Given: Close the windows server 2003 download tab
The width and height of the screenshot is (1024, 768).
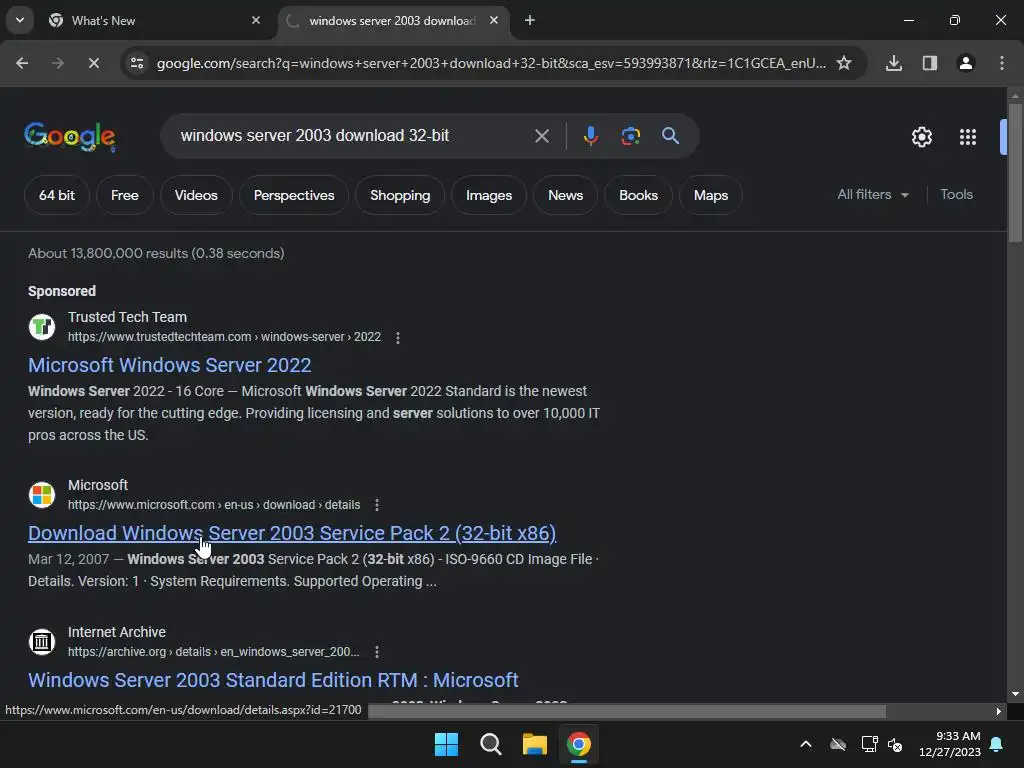Looking at the screenshot, I should 494,20.
